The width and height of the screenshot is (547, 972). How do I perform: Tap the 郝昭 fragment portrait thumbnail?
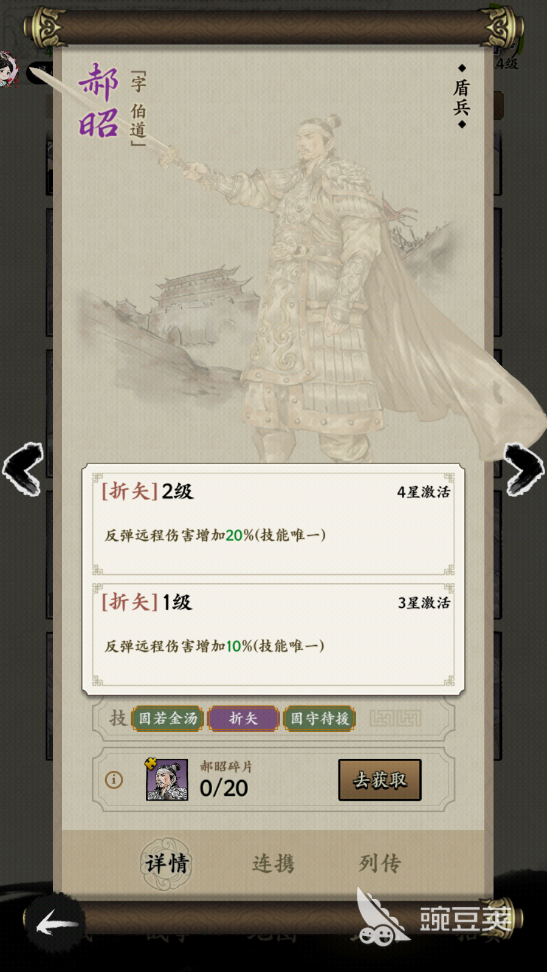click(166, 779)
